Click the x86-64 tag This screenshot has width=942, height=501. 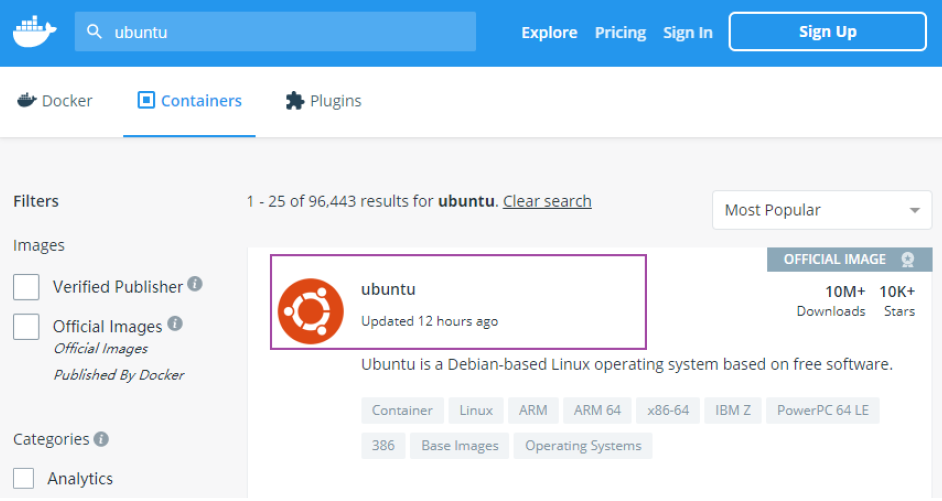pyautogui.click(x=668, y=410)
